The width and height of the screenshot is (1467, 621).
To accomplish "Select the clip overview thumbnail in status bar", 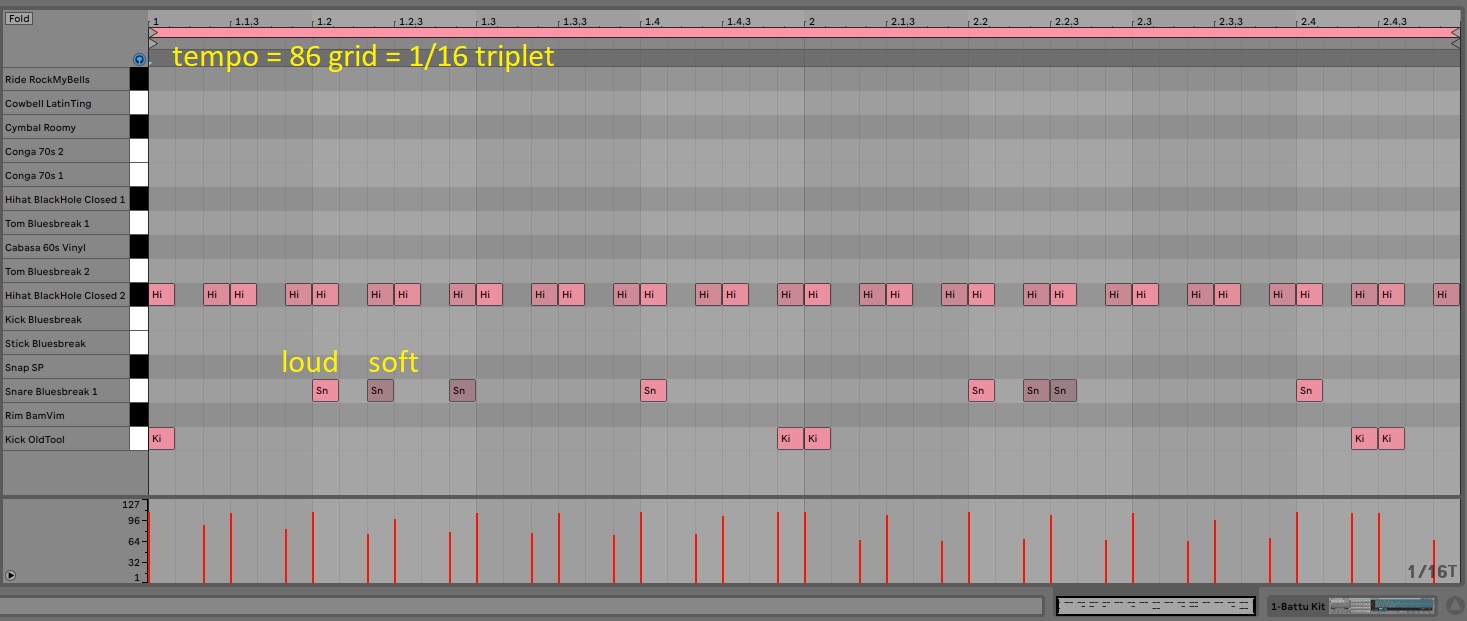I will tap(1155, 605).
